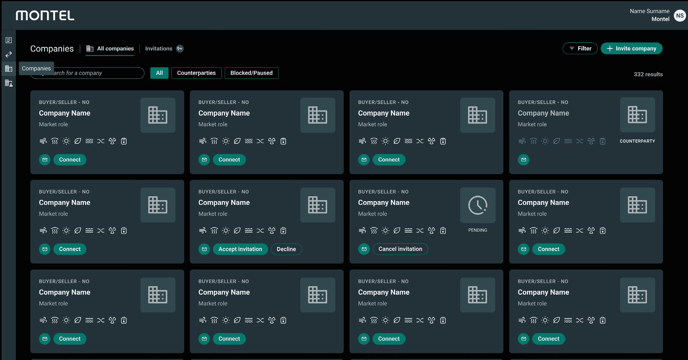The image size is (688, 360).
Task: Click the mail icon beside Accept invitation
Action: click(x=204, y=249)
